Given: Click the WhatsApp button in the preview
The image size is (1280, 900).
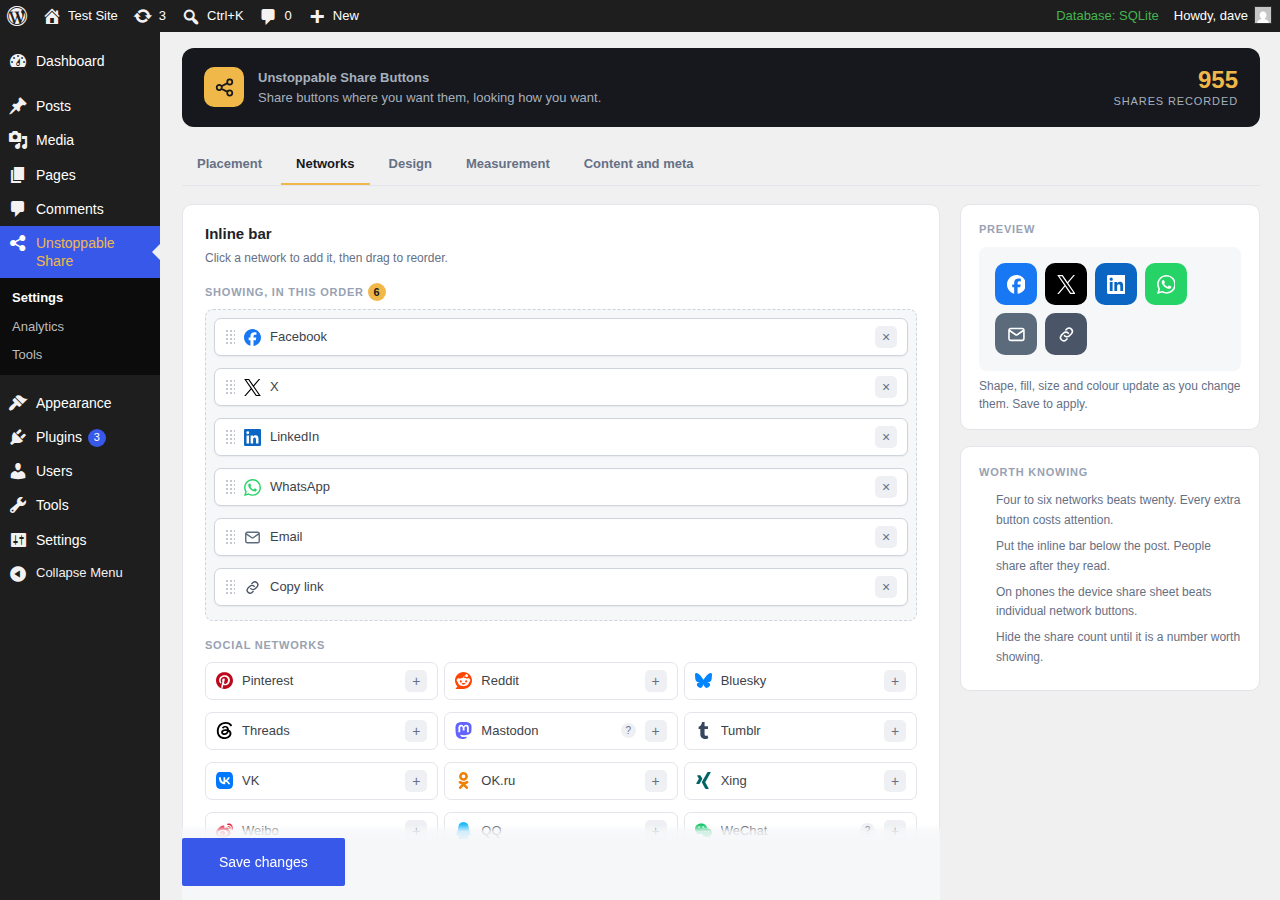Looking at the screenshot, I should point(1166,284).
